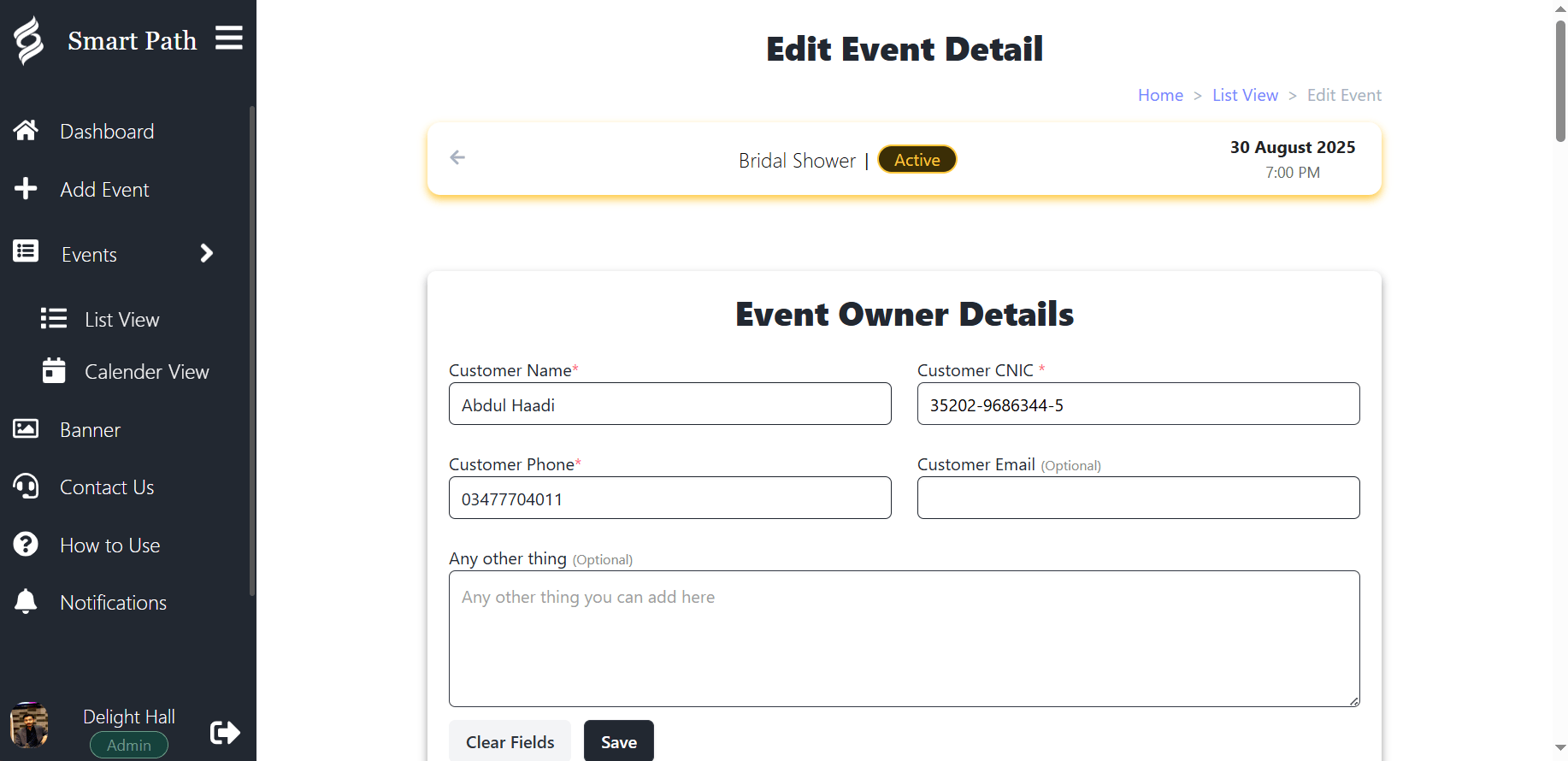This screenshot has height=761, width=1568.
Task: Expand the Events submenu chevron
Action: (x=206, y=253)
